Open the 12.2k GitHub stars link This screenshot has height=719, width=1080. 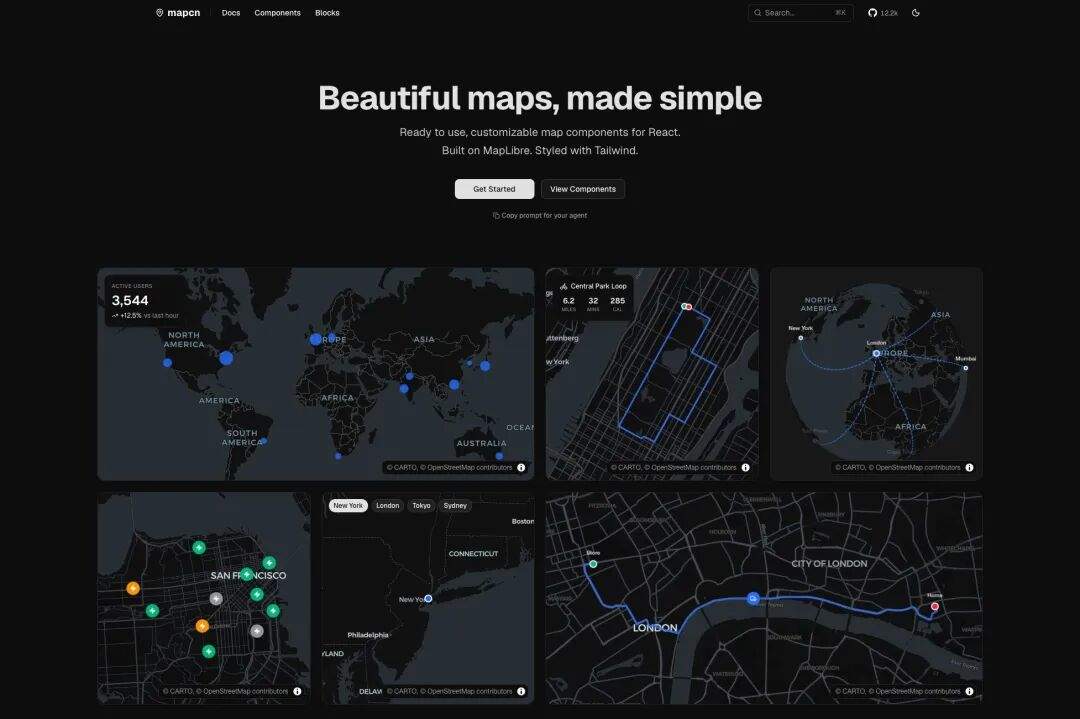point(883,13)
